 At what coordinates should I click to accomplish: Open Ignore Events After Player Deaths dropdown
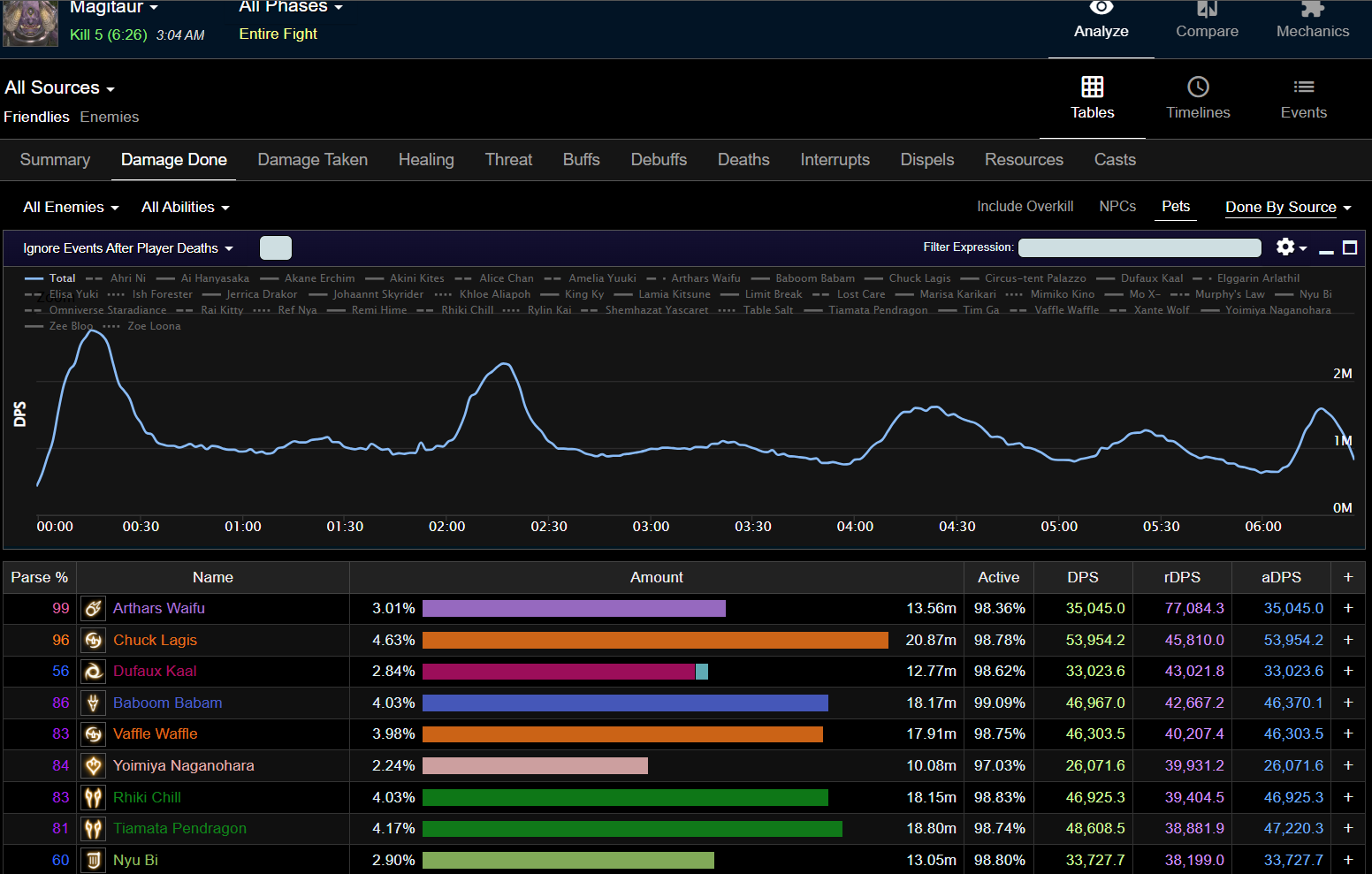(x=128, y=248)
